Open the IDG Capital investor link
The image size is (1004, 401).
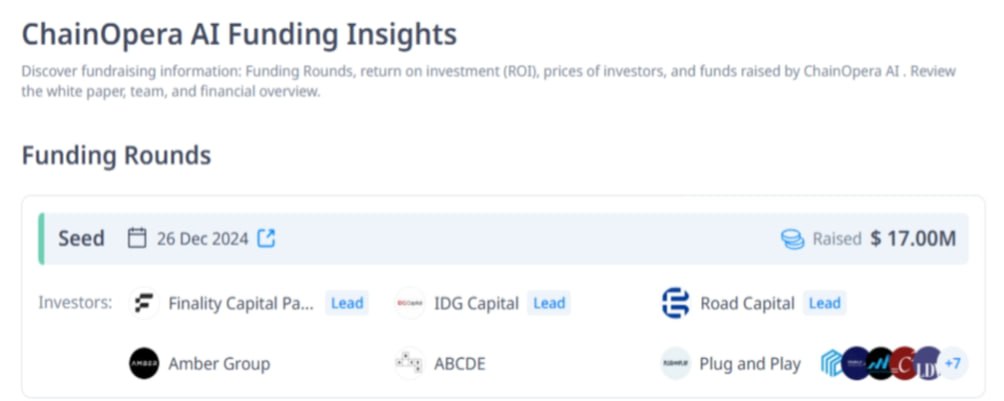(476, 303)
